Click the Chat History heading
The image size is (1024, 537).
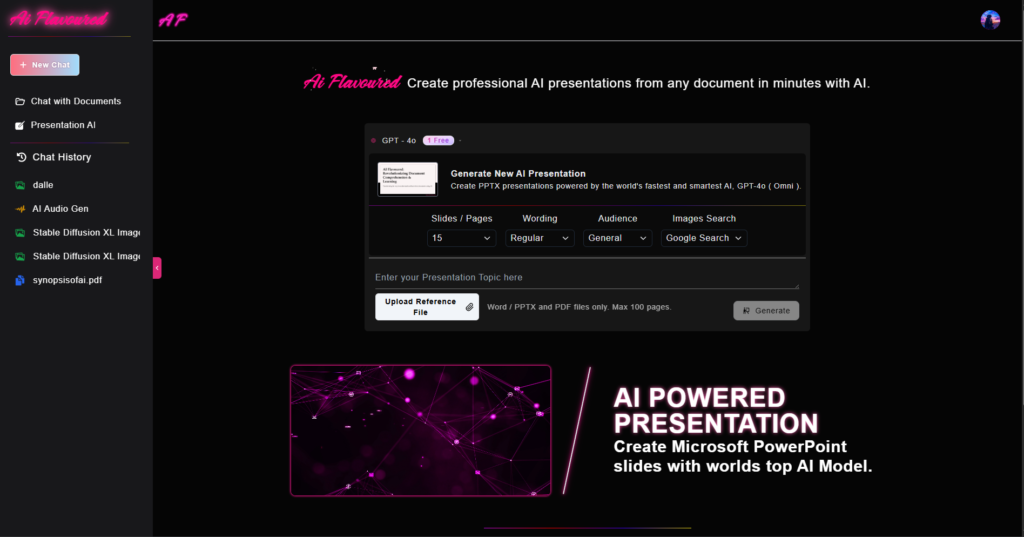click(61, 157)
